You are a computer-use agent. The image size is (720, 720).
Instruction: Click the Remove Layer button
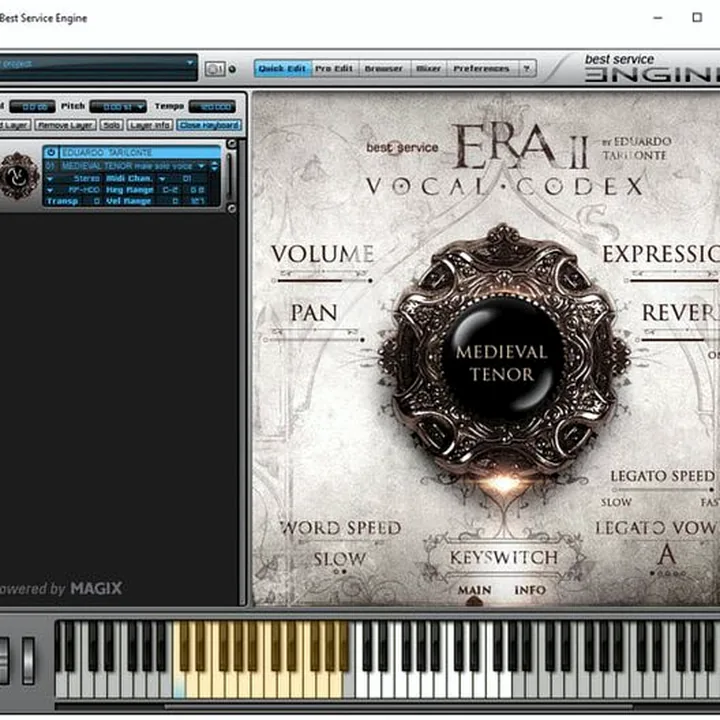click(x=66, y=125)
